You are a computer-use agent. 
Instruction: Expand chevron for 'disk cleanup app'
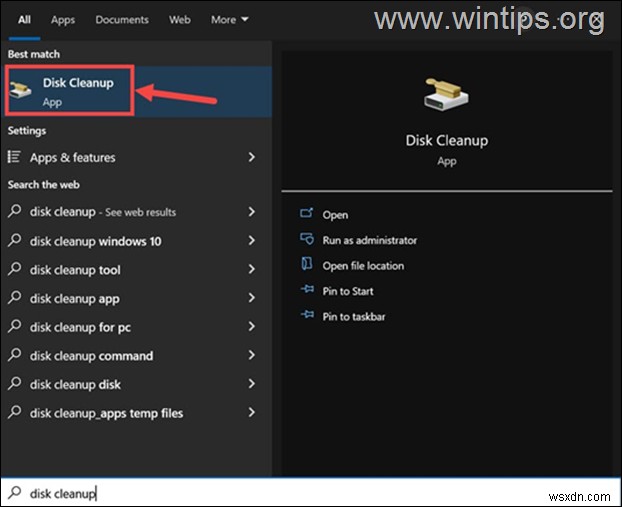tap(251, 298)
